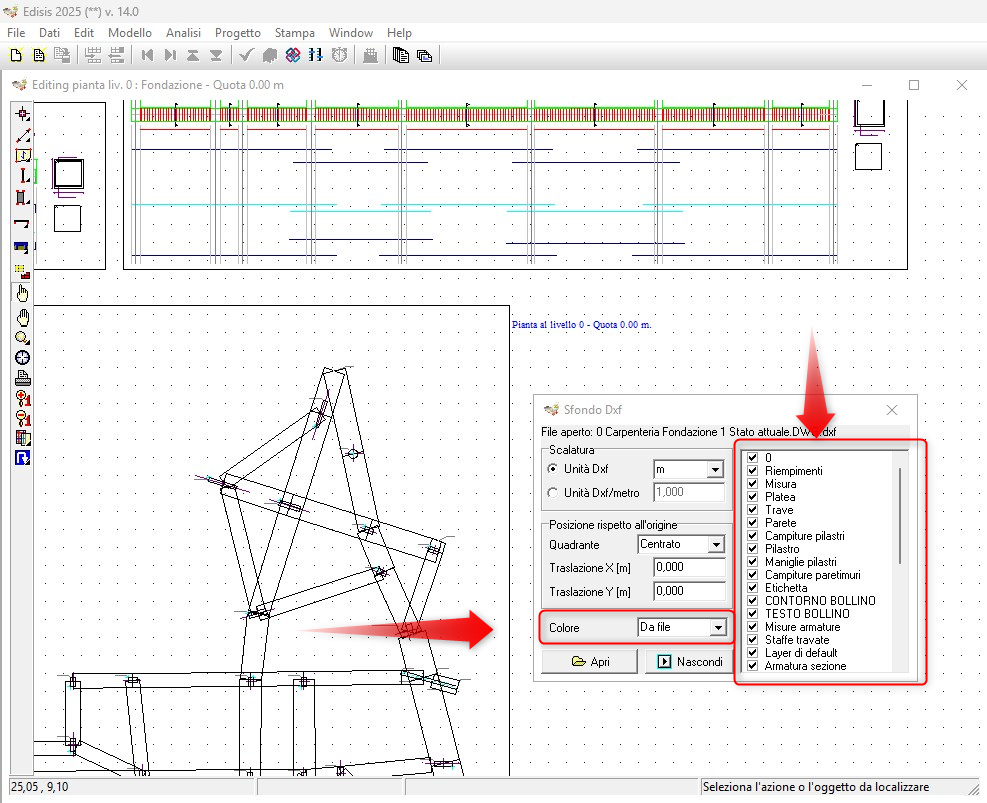The width and height of the screenshot is (987, 803).
Task: Expand the Quadrante combo box
Action: 716,545
